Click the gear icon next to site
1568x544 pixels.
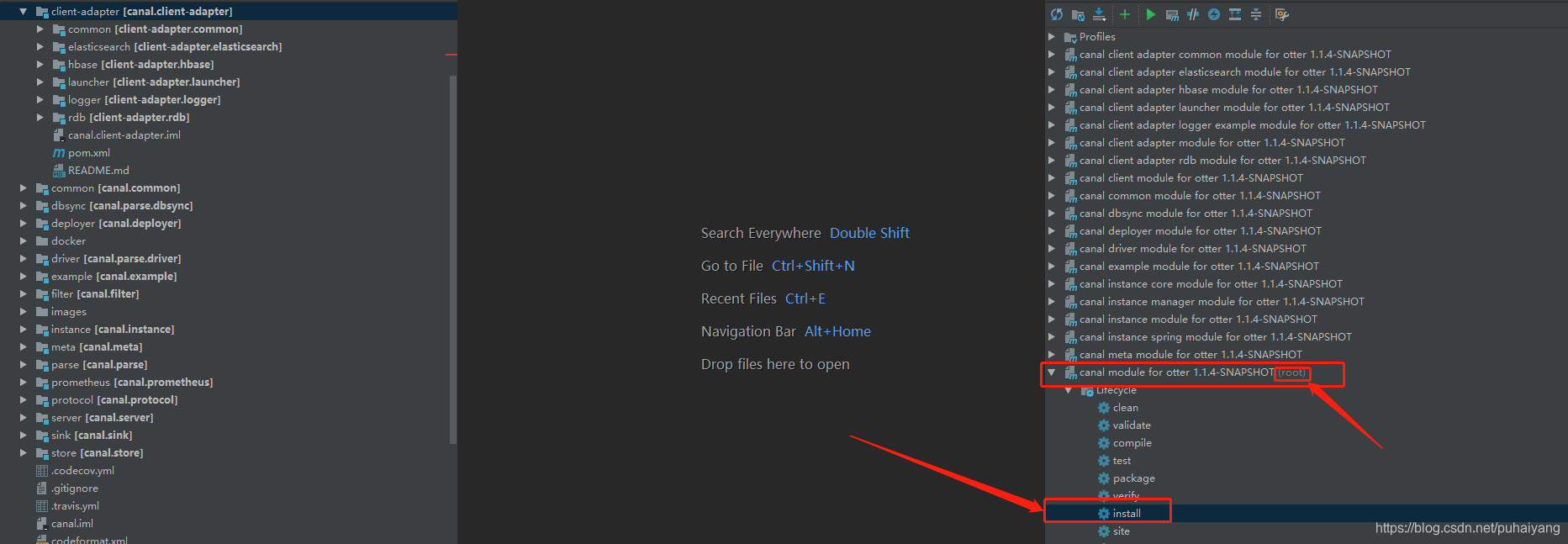pyautogui.click(x=1104, y=531)
